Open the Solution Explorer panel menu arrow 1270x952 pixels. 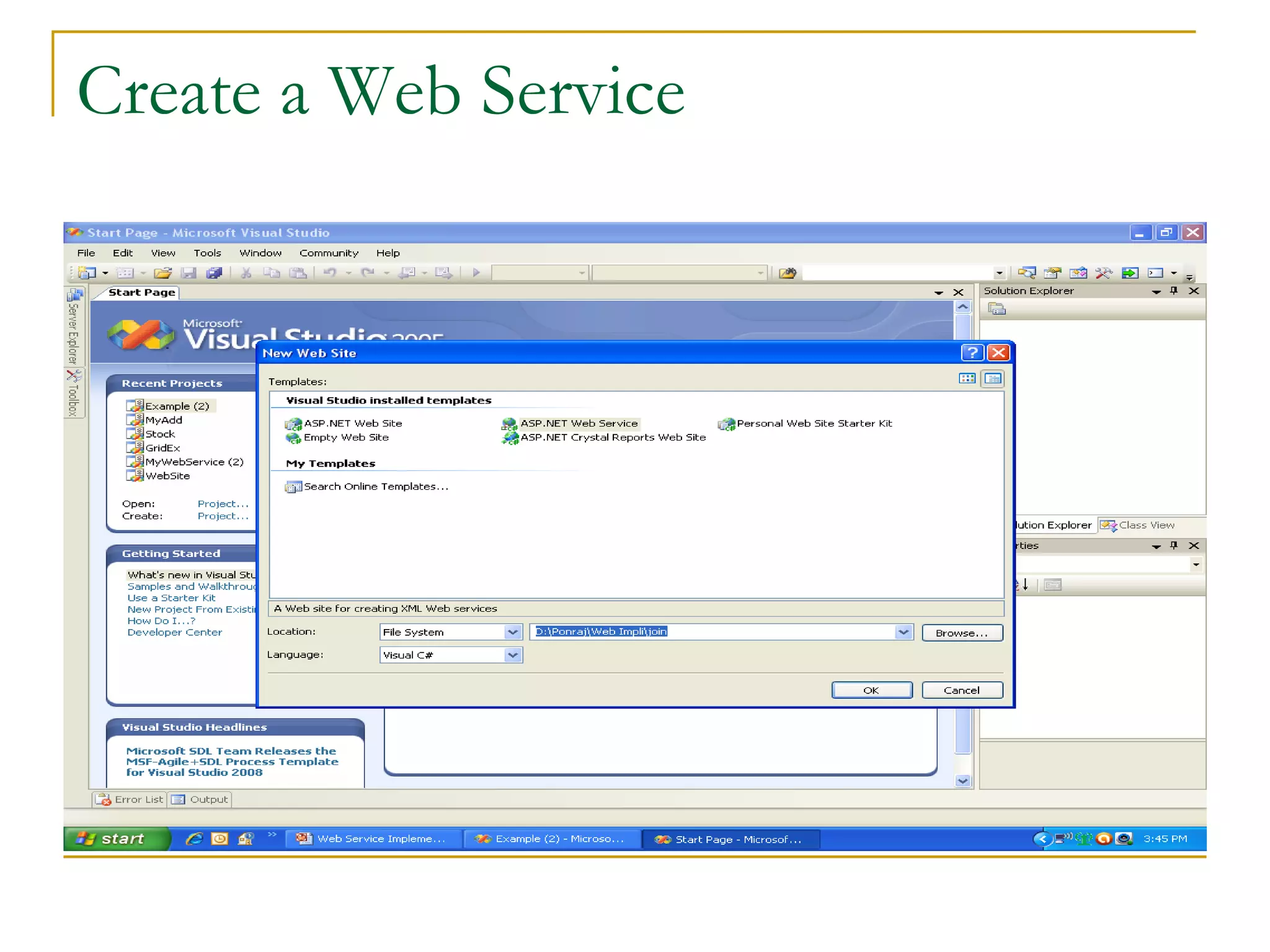1156,291
